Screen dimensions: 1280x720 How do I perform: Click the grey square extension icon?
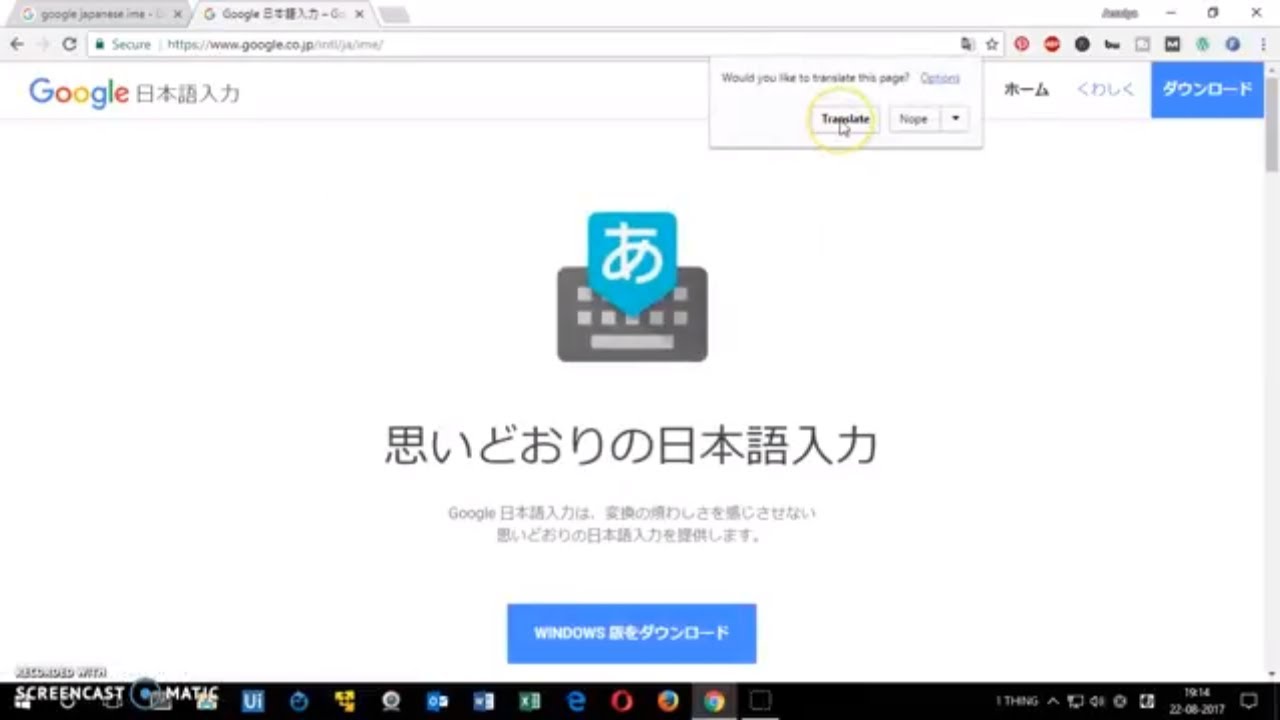point(1142,44)
